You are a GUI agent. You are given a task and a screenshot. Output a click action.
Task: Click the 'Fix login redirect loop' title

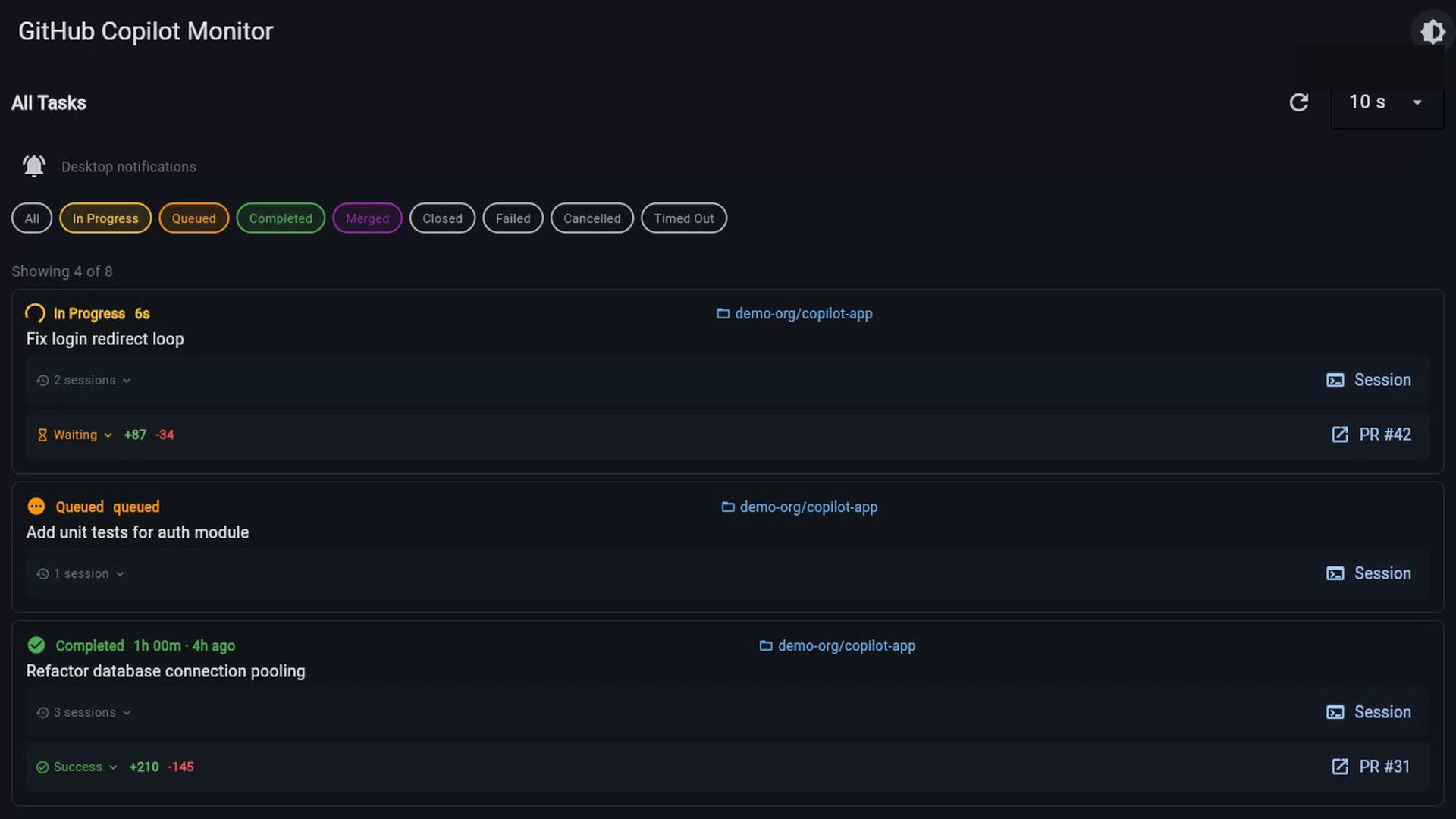[105, 339]
